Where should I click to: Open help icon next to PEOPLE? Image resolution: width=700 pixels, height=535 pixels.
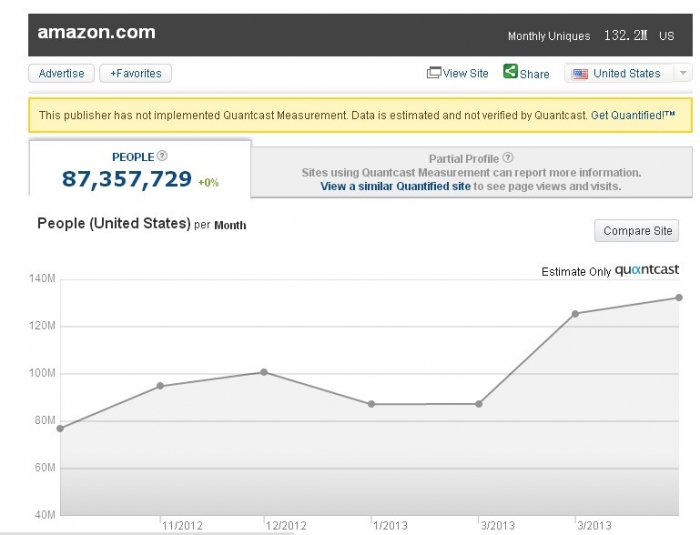click(x=163, y=156)
